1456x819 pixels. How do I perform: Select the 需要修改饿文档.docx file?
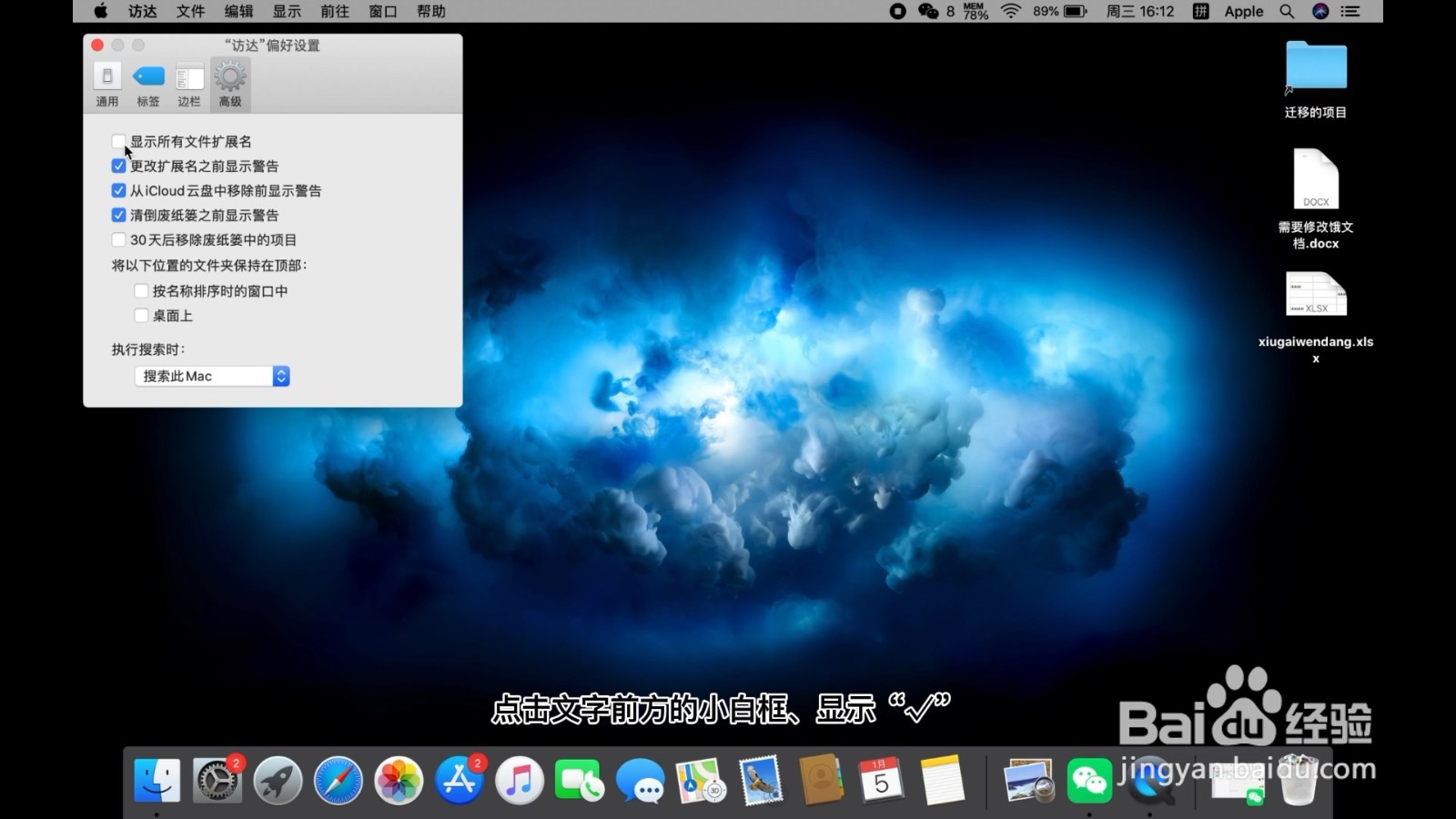pyautogui.click(x=1316, y=198)
